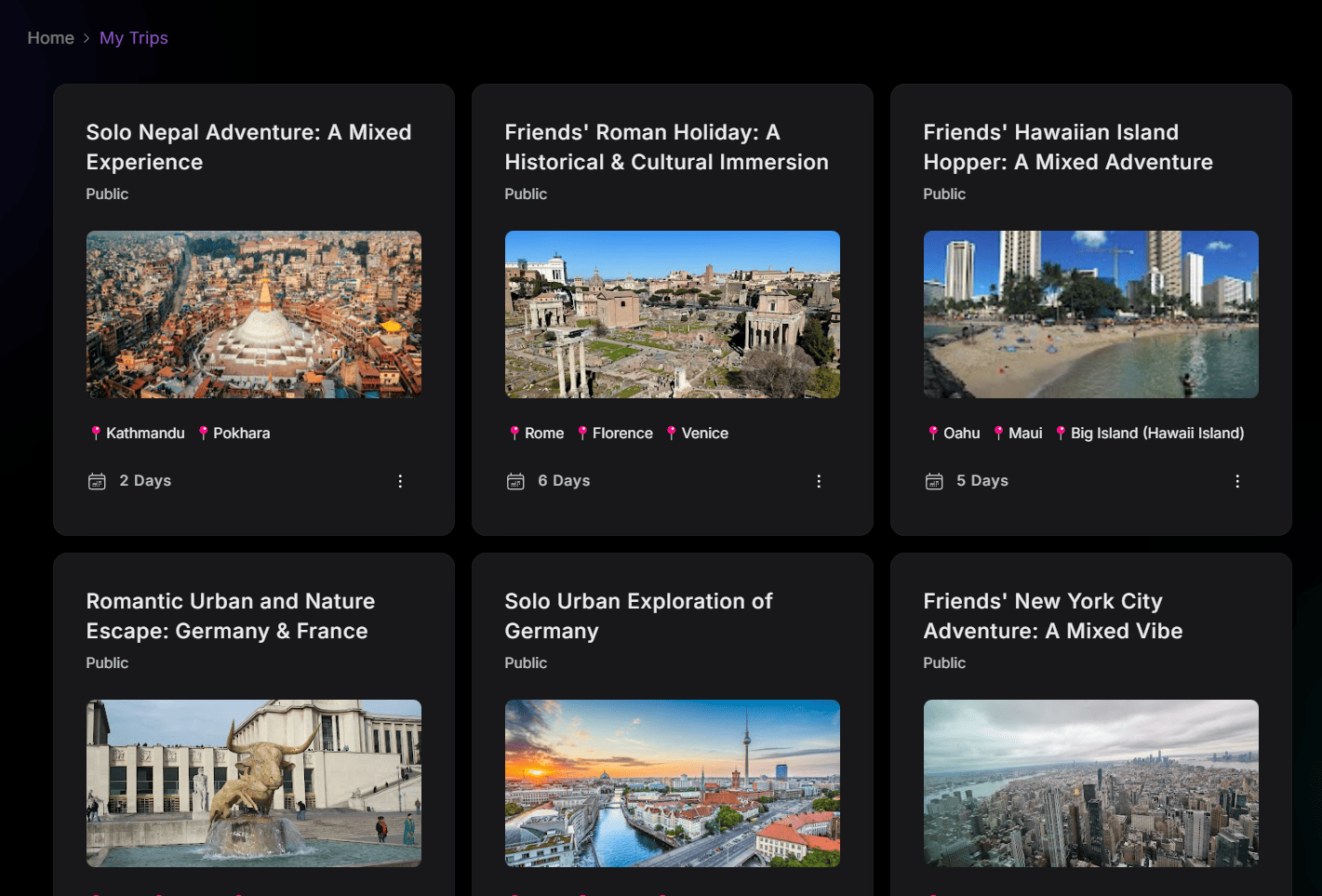1322x896 pixels.
Task: Click the New York aerial skyline photo
Action: pyautogui.click(x=1091, y=783)
